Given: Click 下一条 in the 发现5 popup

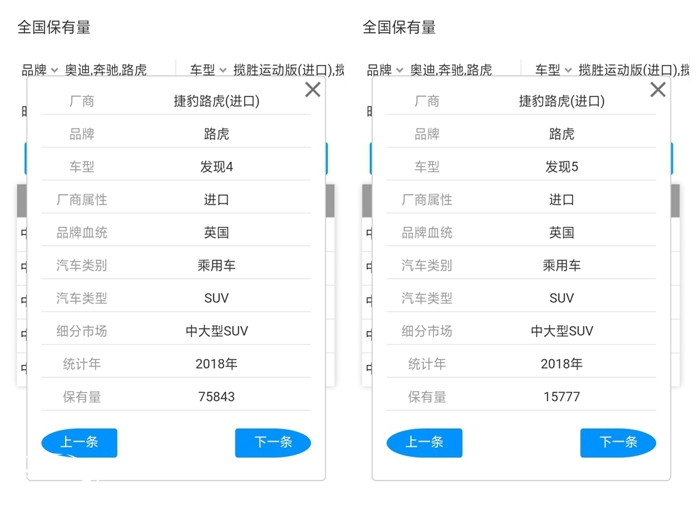Looking at the screenshot, I should [618, 442].
